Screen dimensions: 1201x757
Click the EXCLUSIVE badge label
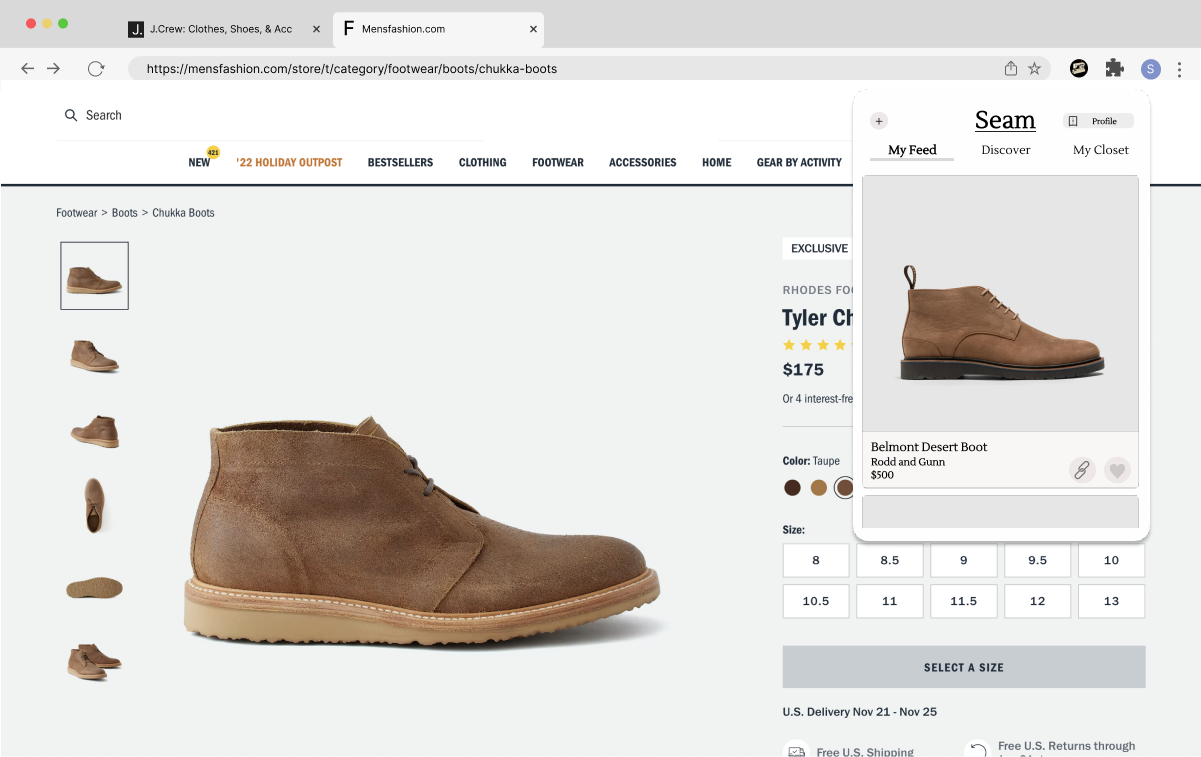pyautogui.click(x=819, y=248)
